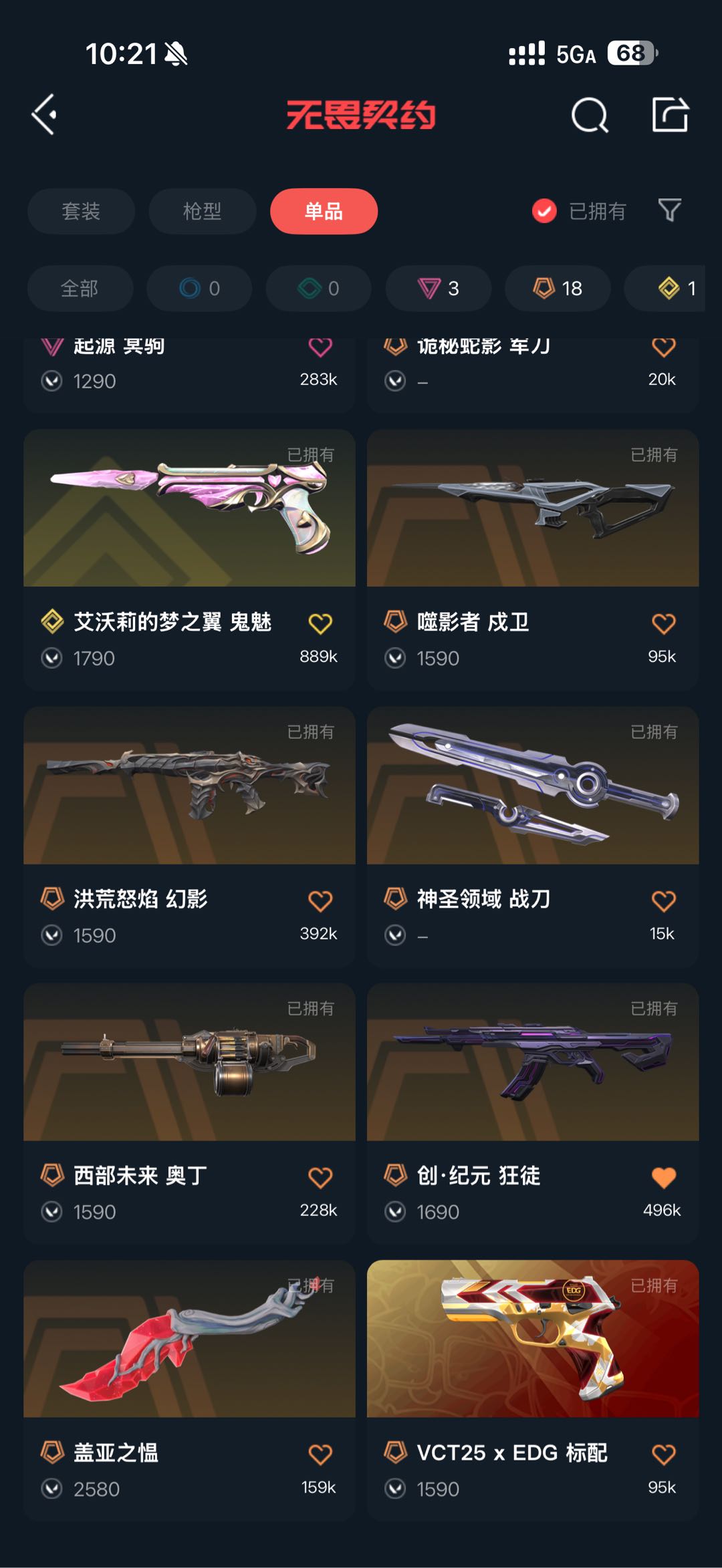The height and width of the screenshot is (1568, 722).
Task: Open the 西部未来 奥丁 weapon image
Action: (189, 1062)
